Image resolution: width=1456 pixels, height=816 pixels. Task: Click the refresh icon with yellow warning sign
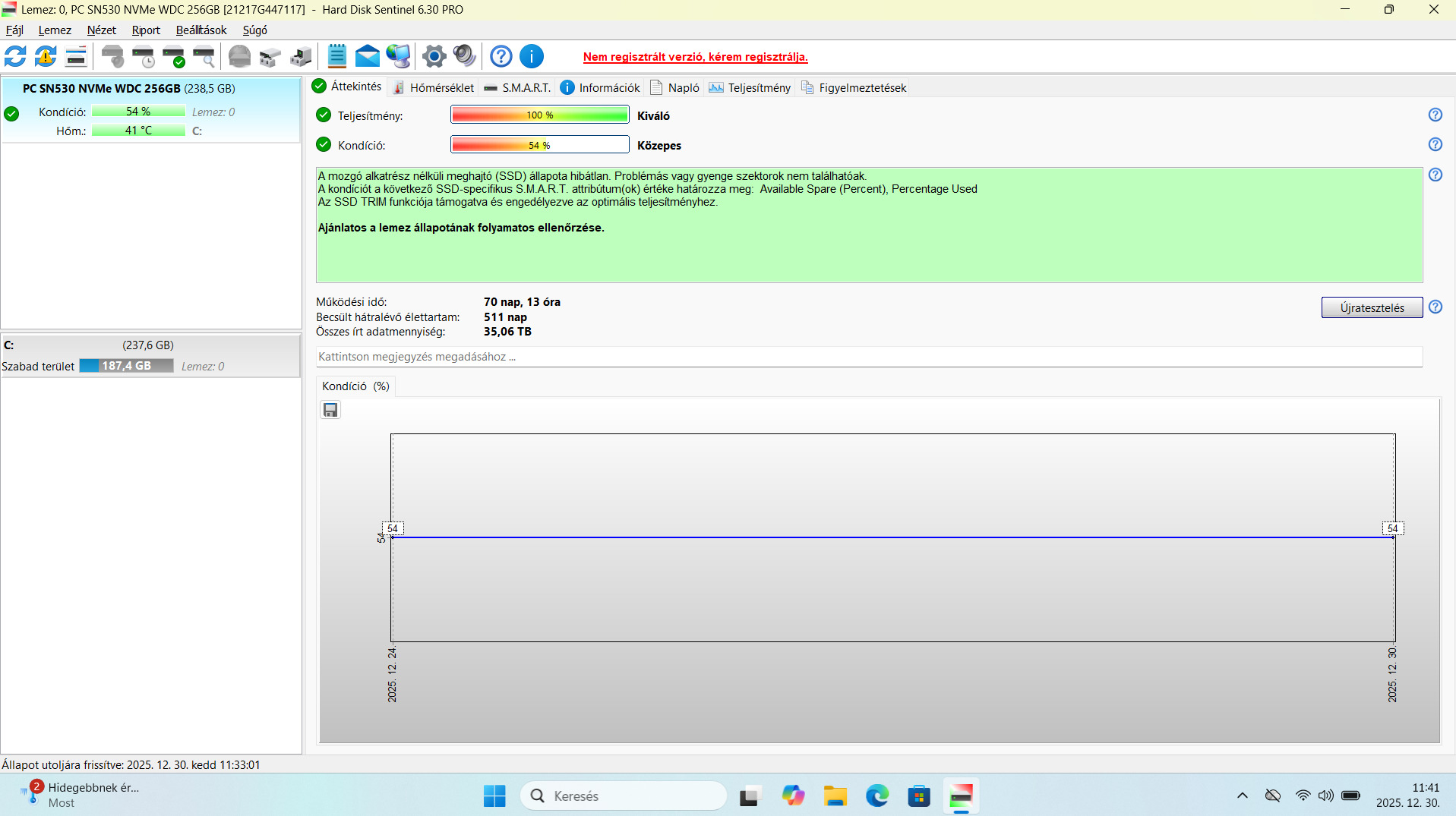tap(46, 56)
